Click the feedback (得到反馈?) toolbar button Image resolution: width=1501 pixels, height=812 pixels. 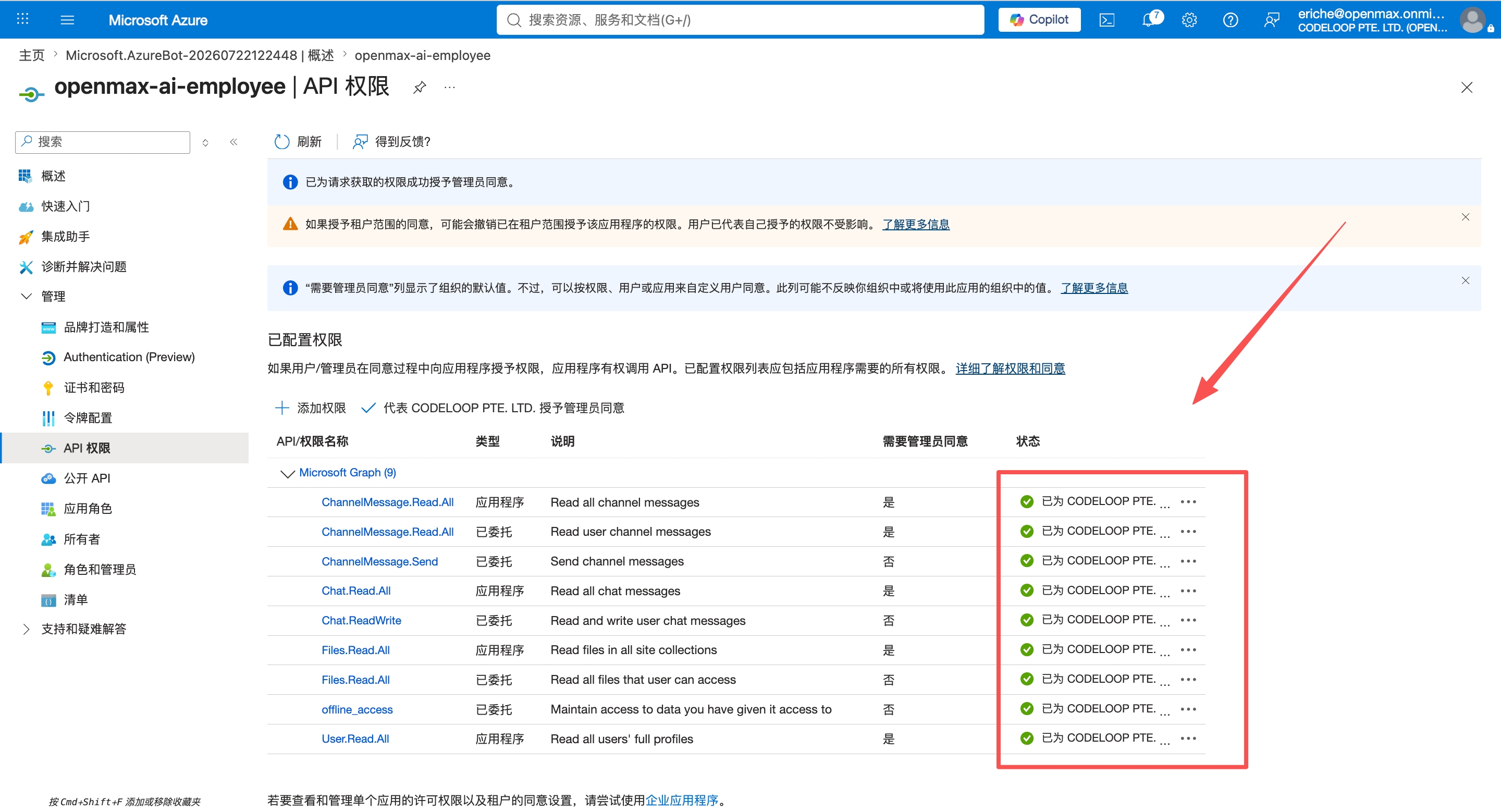click(x=391, y=142)
